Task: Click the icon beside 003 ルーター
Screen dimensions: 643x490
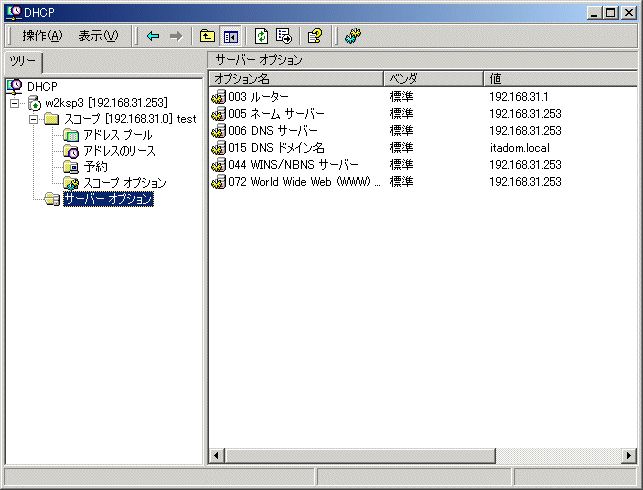Action: (219, 97)
